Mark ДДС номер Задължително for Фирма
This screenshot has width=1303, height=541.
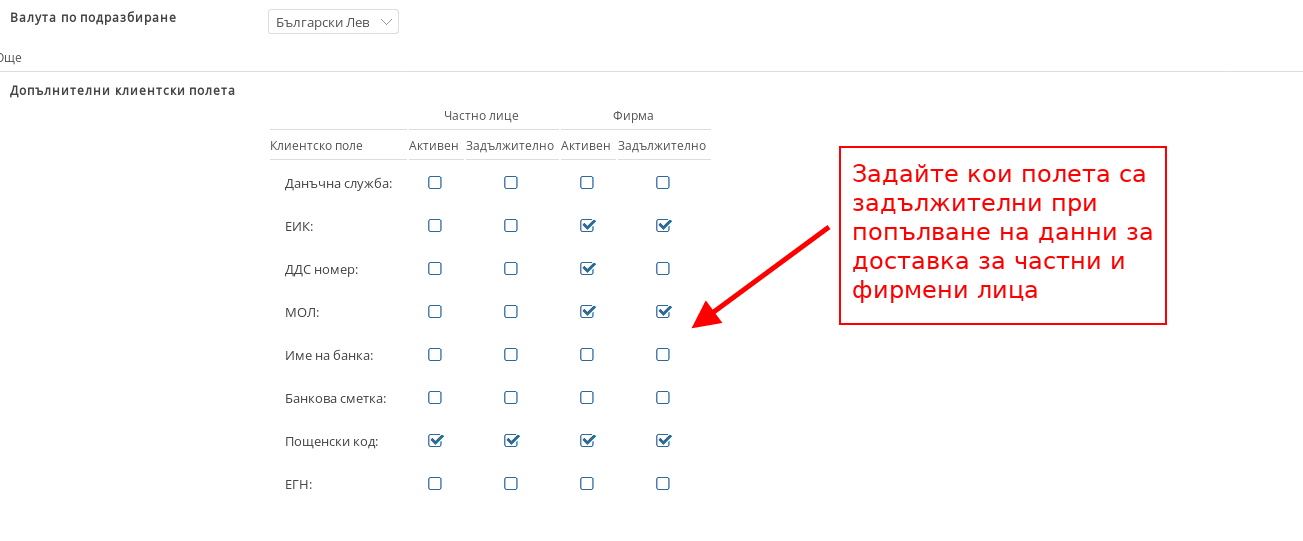(663, 269)
